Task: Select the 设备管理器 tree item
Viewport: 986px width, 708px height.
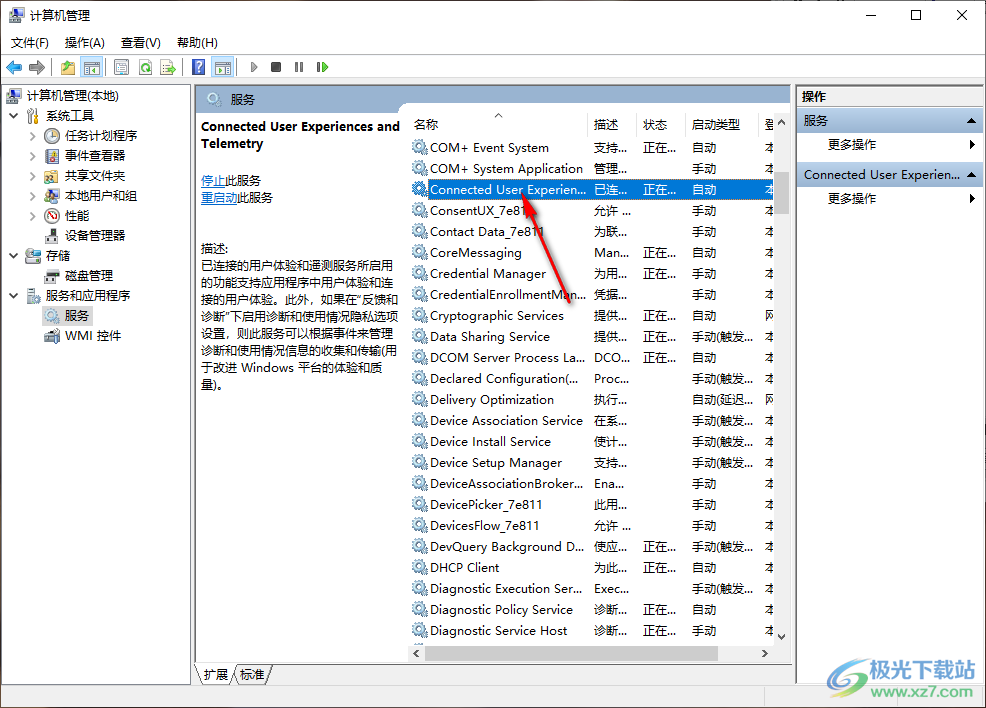Action: (x=94, y=236)
